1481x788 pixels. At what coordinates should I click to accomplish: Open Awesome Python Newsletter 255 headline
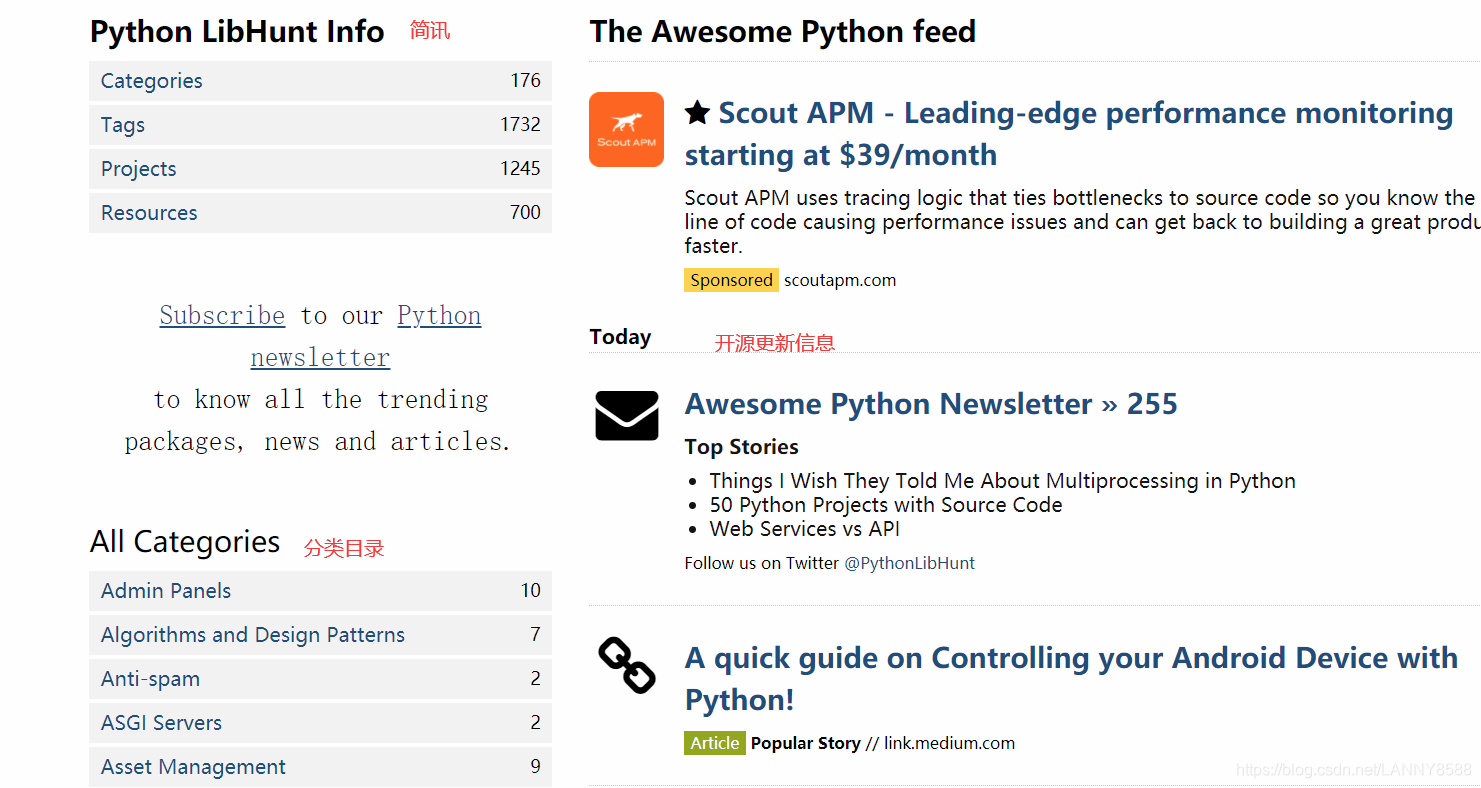(931, 404)
